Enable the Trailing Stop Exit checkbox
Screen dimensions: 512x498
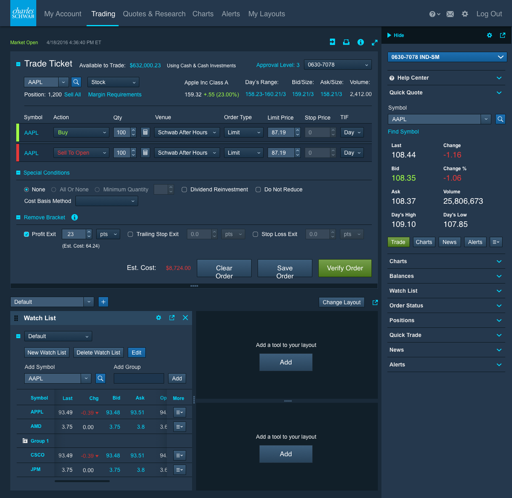(x=130, y=234)
